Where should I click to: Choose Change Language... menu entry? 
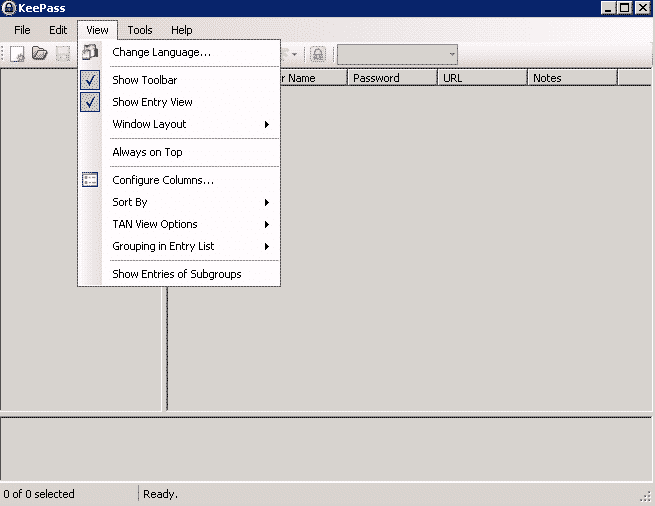tap(179, 52)
